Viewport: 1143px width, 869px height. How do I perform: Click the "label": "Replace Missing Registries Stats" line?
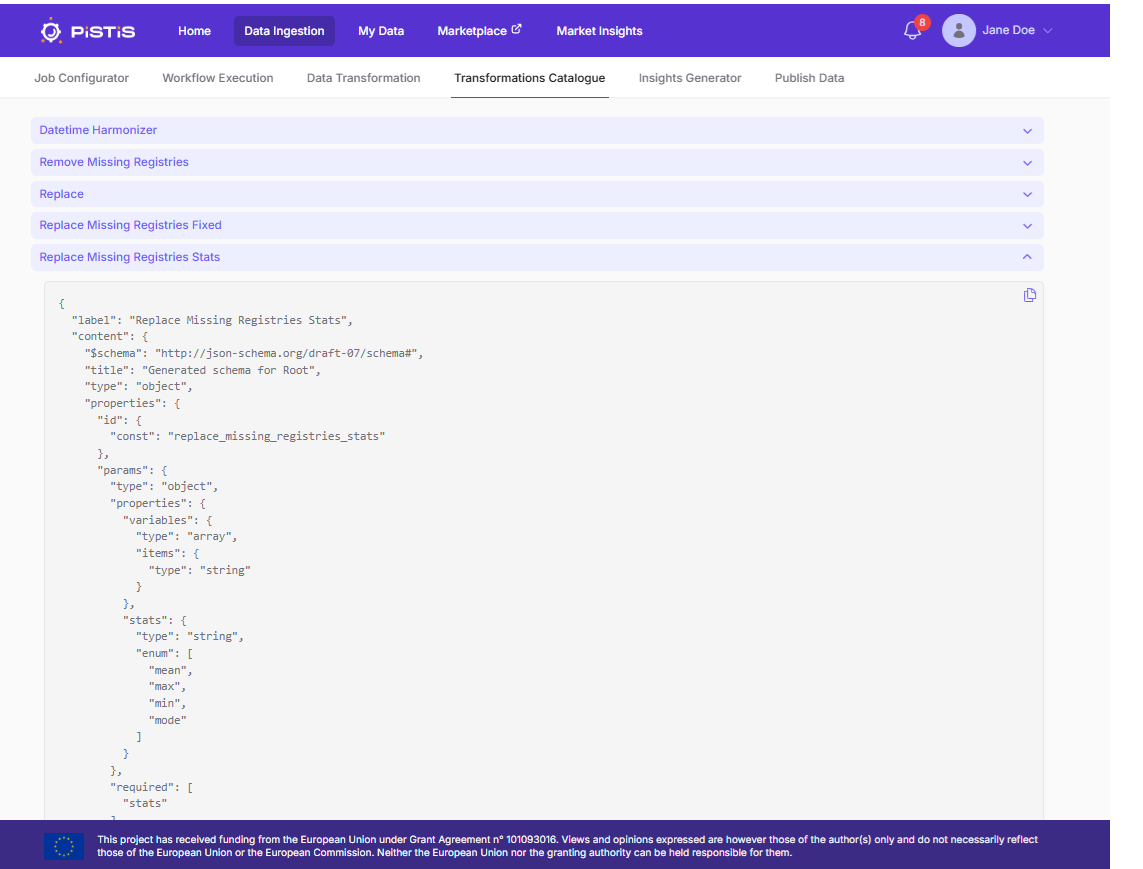(x=212, y=320)
